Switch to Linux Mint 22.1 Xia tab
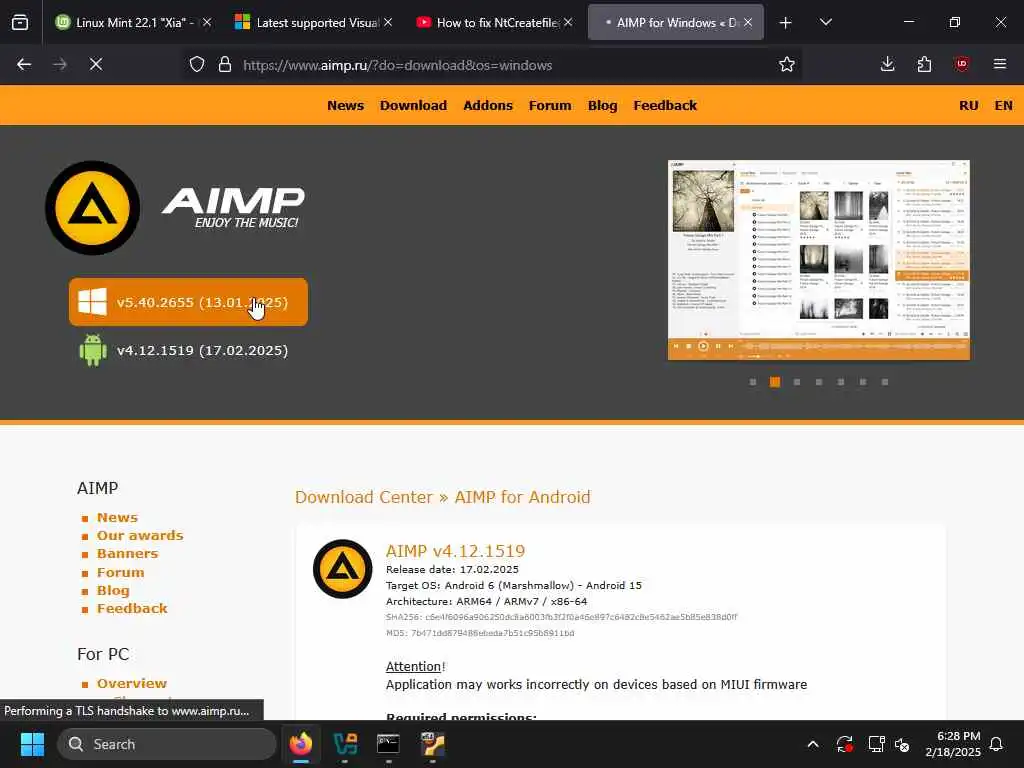 (133, 22)
